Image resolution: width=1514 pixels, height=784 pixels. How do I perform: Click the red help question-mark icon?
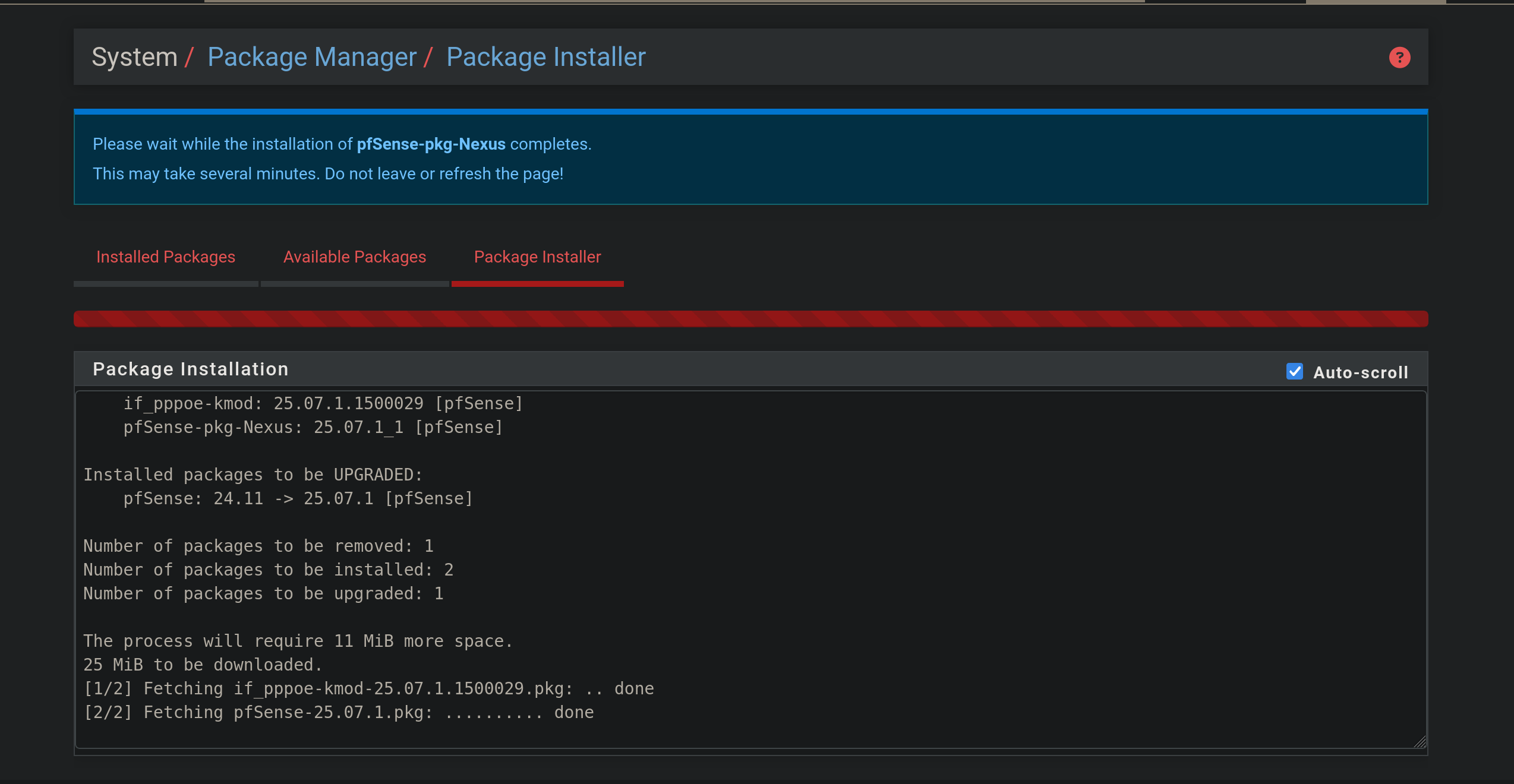[1399, 58]
